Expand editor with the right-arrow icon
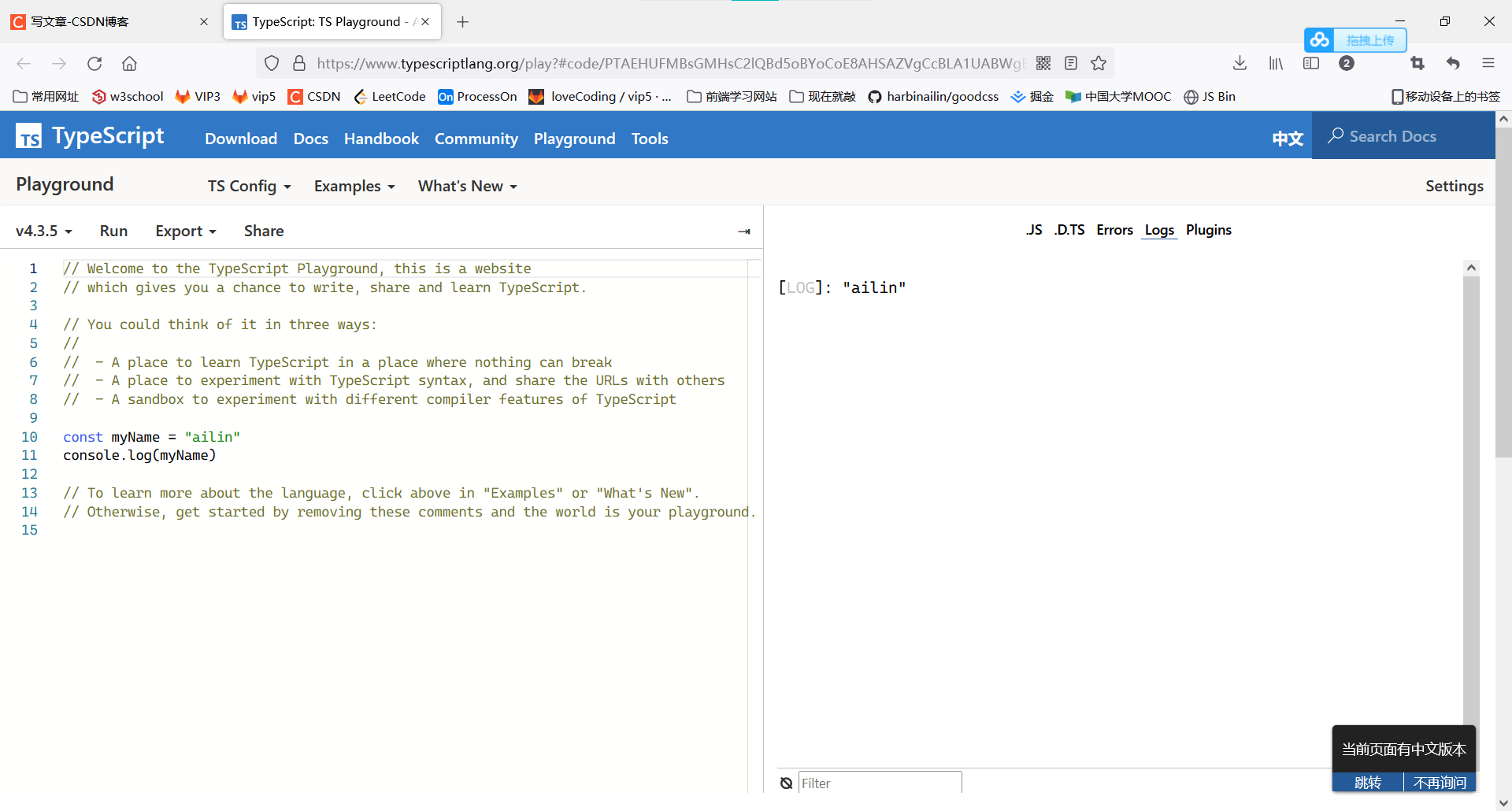 click(x=744, y=231)
